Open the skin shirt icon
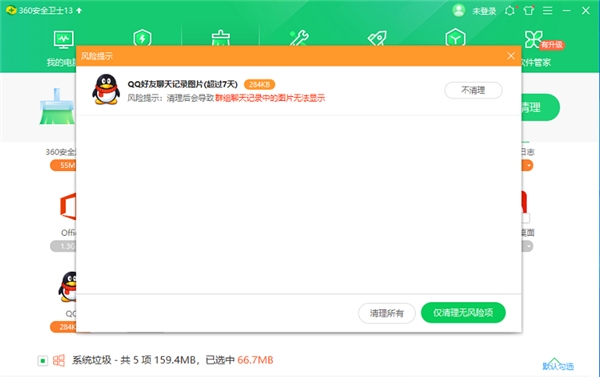The height and width of the screenshot is (377, 600). point(529,10)
